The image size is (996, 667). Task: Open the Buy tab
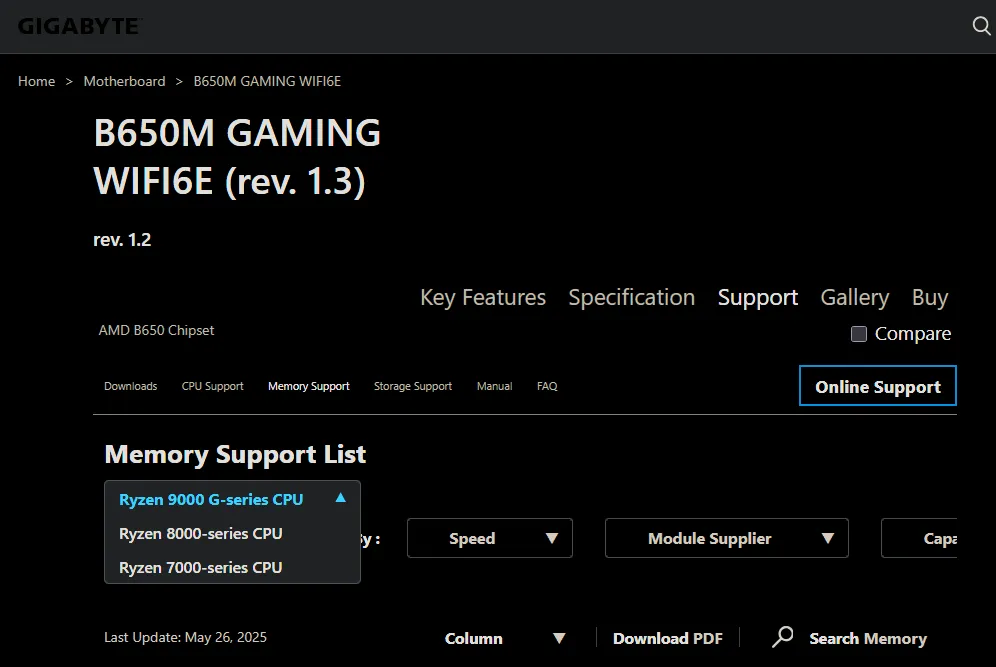[930, 297]
